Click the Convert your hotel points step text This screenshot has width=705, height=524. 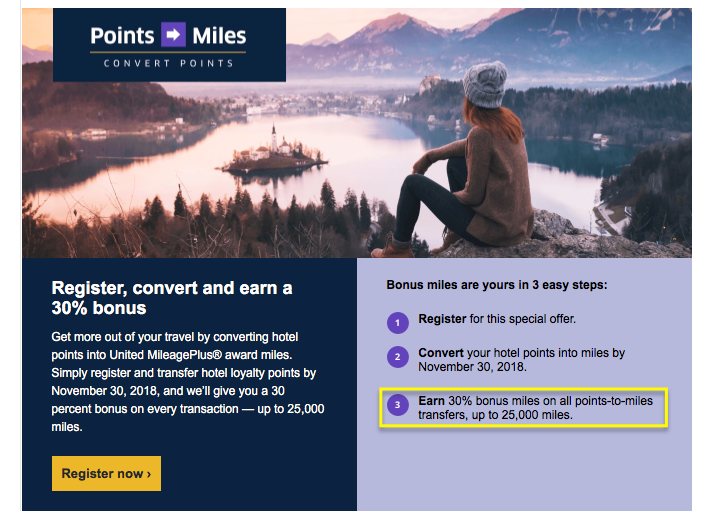tap(522, 359)
